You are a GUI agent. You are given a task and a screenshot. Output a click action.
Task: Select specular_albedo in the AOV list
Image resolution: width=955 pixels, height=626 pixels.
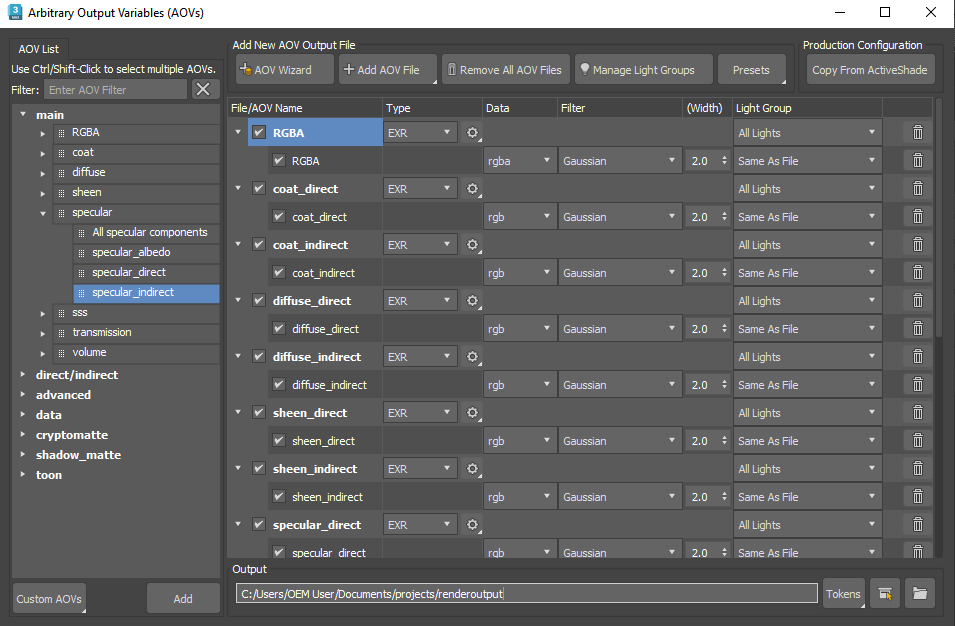[x=131, y=252]
